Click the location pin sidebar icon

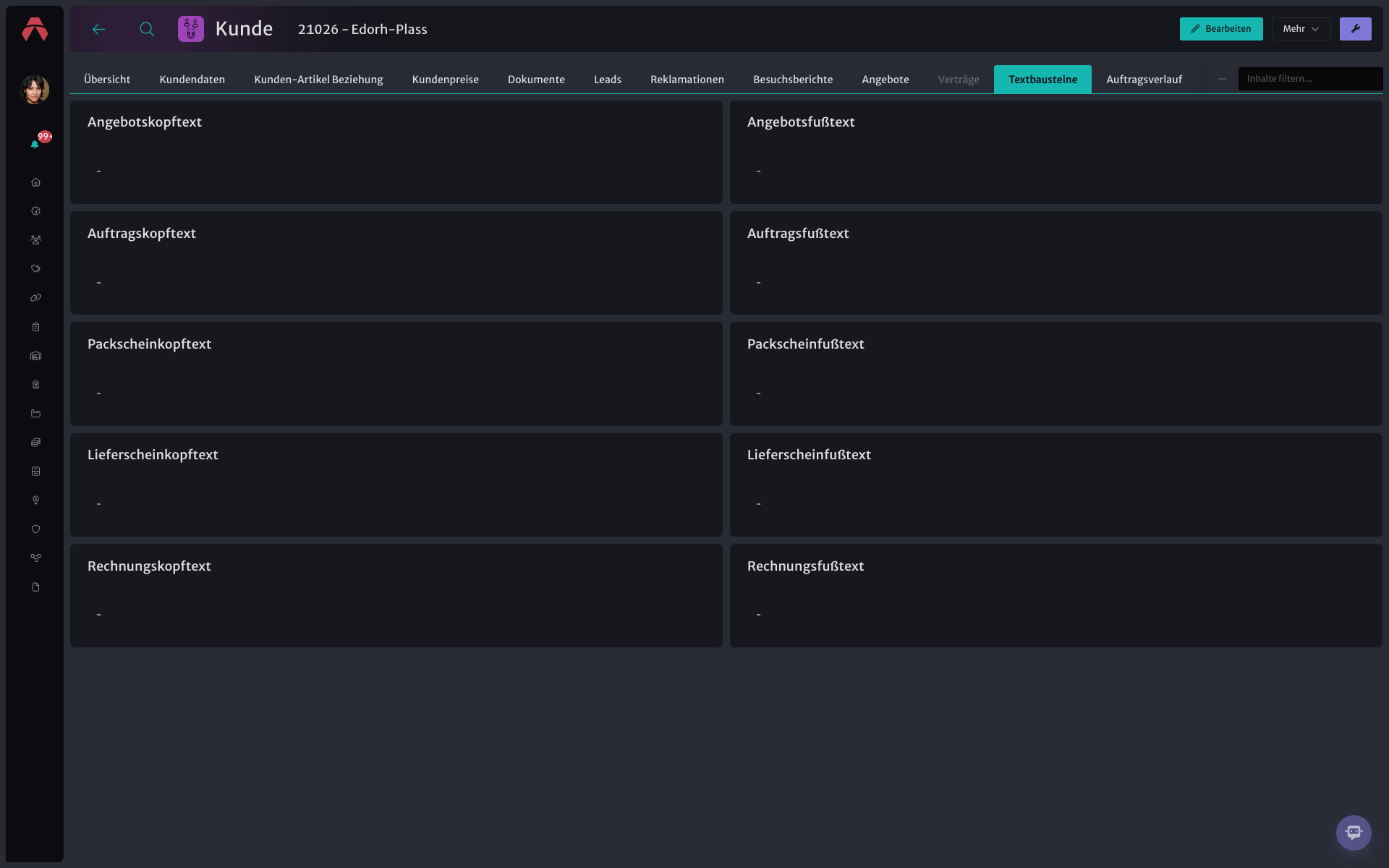coord(35,501)
